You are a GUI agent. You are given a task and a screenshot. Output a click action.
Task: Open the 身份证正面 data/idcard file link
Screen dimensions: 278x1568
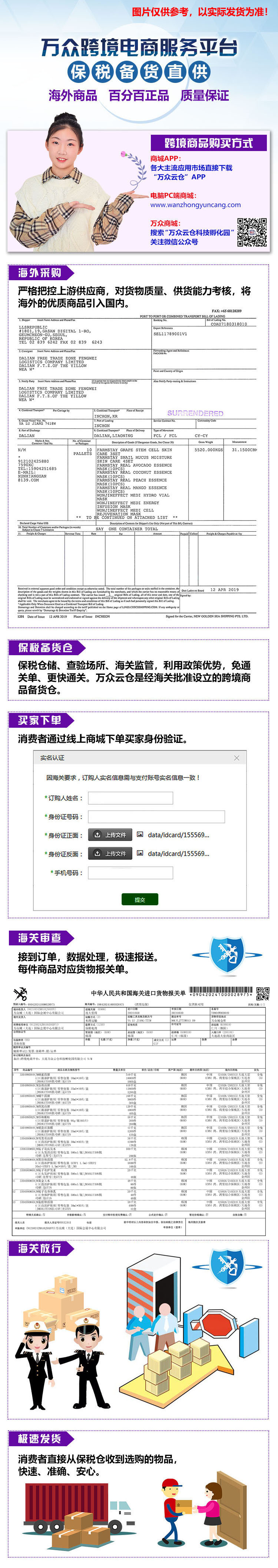(x=178, y=835)
